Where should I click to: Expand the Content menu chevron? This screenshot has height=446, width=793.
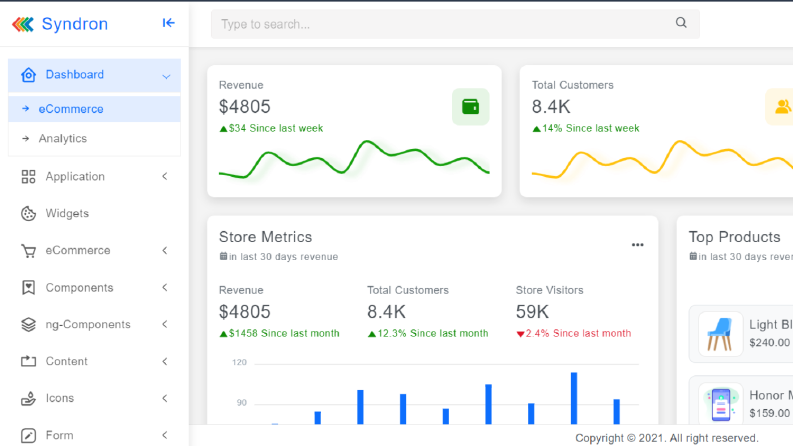pos(165,361)
